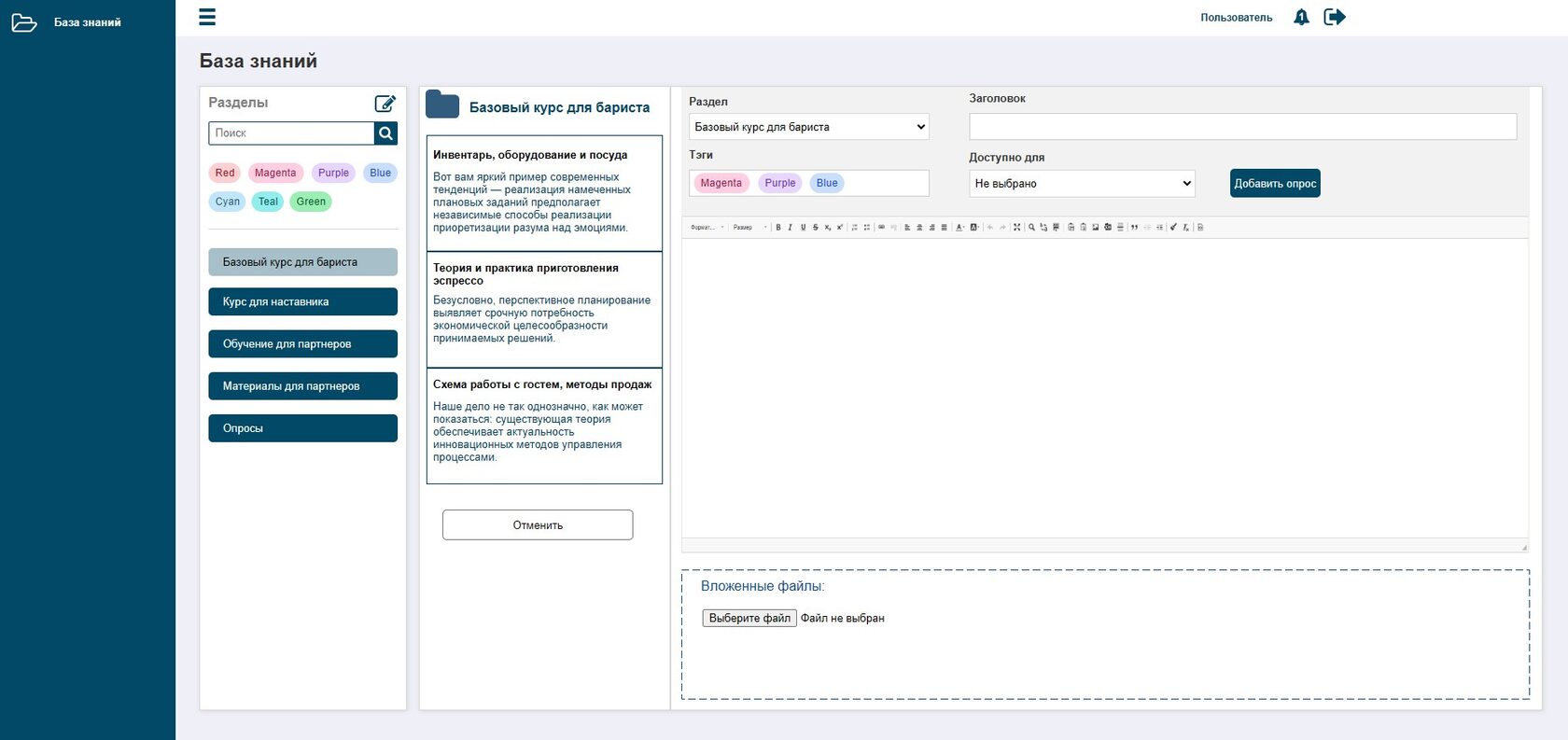Screen dimensions: 1568x740
Task: Click the Добавить опрос button
Action: pyautogui.click(x=1275, y=184)
